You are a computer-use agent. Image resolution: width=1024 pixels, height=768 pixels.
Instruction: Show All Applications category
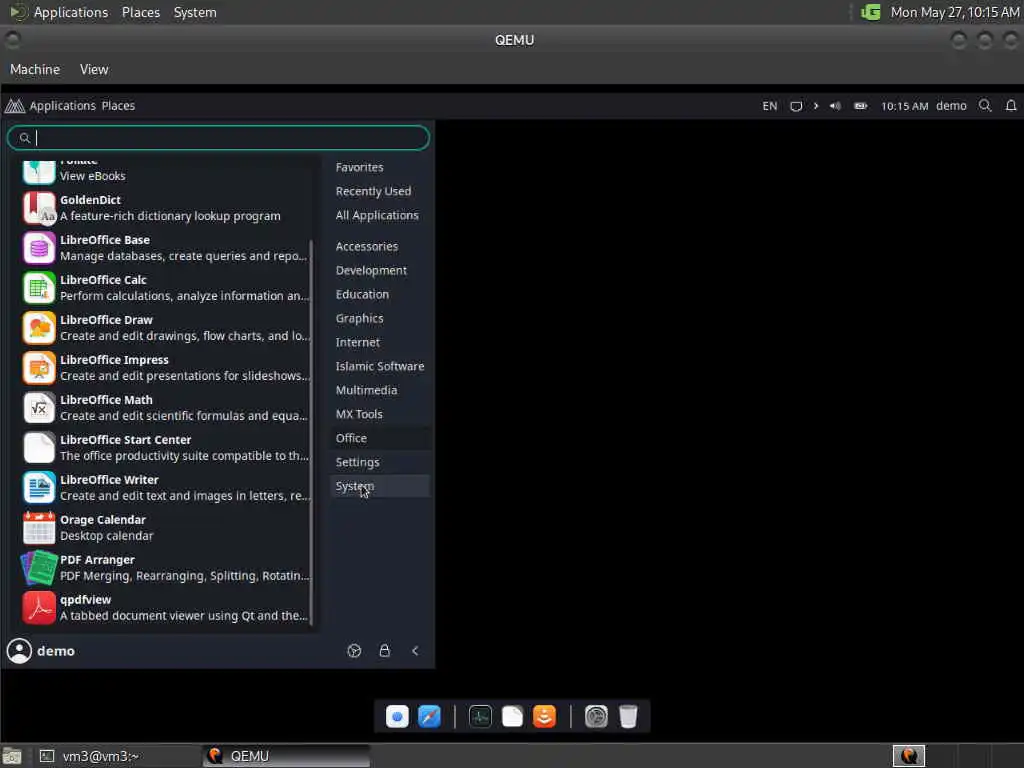coord(377,216)
